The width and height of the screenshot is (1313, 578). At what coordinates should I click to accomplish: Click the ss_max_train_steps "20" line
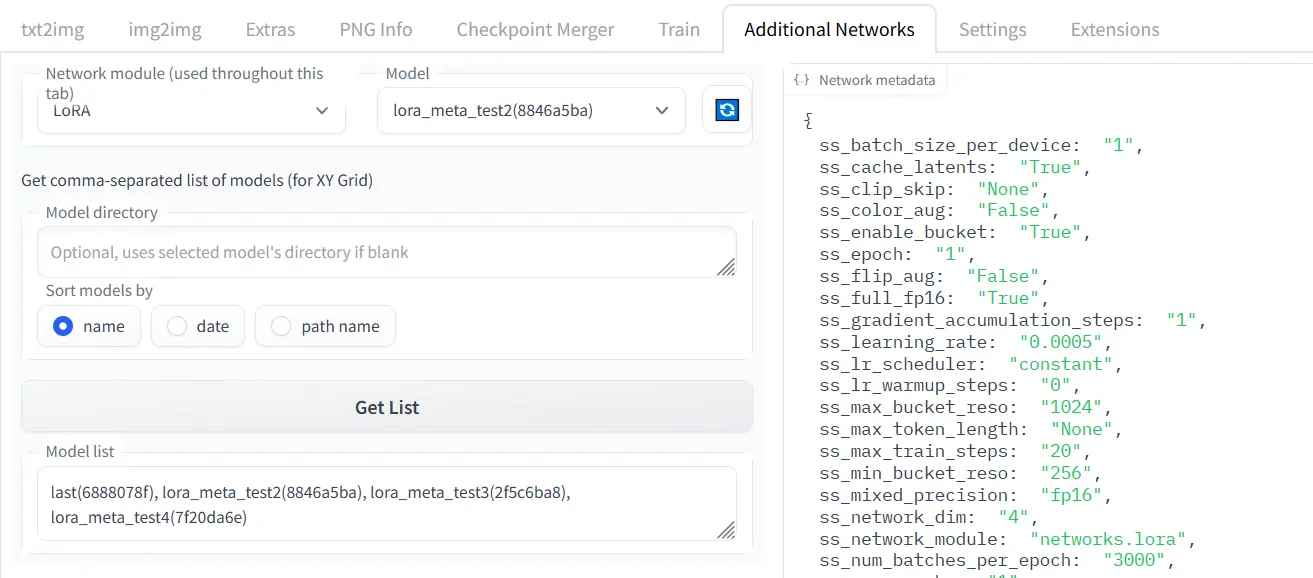pyautogui.click(x=955, y=451)
